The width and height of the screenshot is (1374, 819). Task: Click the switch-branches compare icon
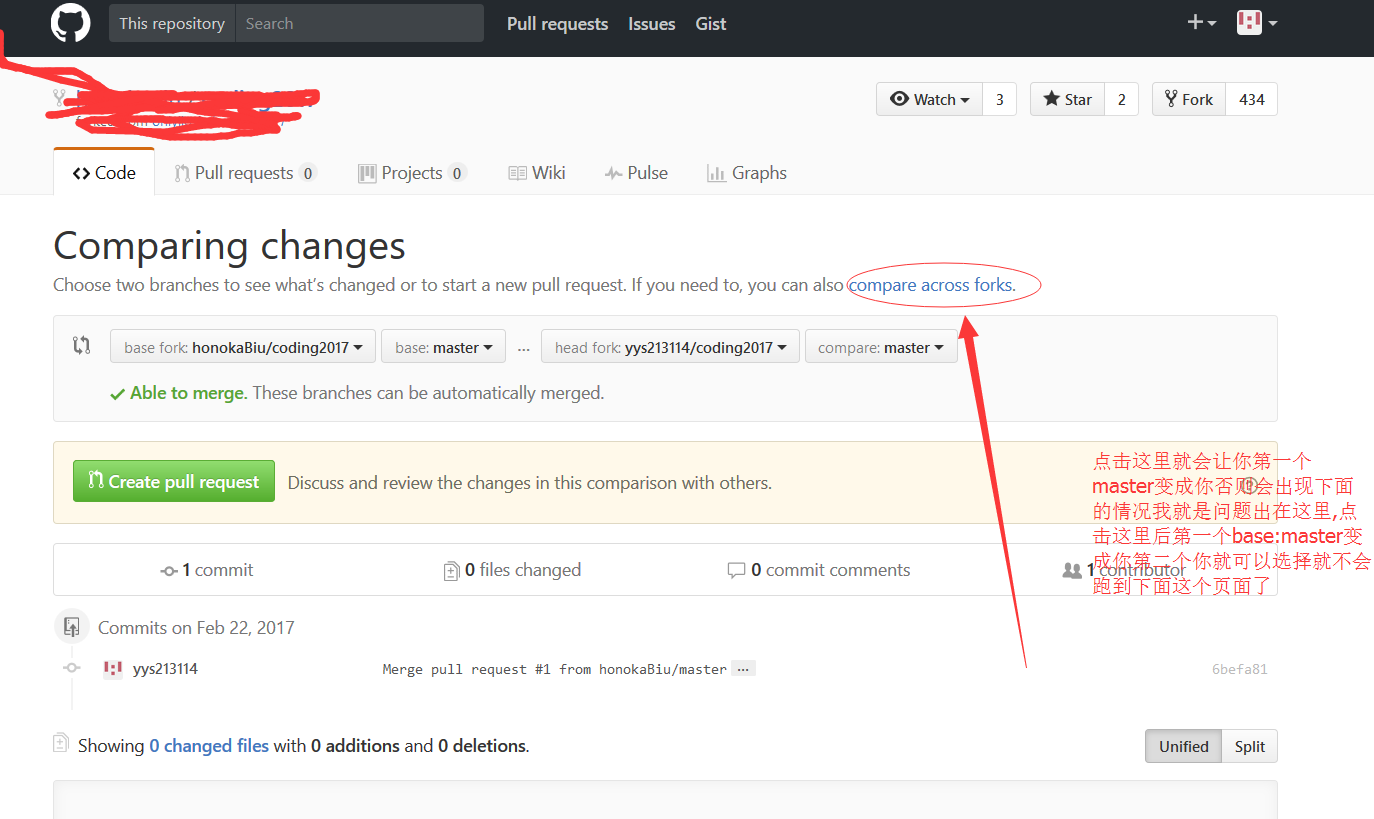pos(82,346)
